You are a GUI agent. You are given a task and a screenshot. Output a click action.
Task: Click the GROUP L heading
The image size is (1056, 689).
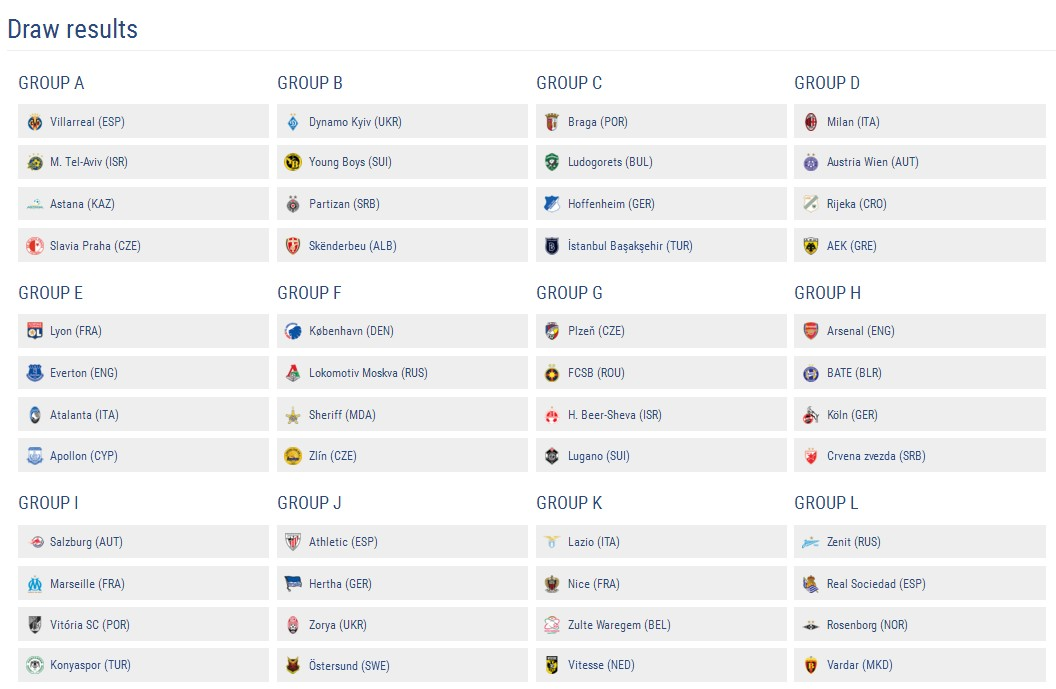[826, 503]
